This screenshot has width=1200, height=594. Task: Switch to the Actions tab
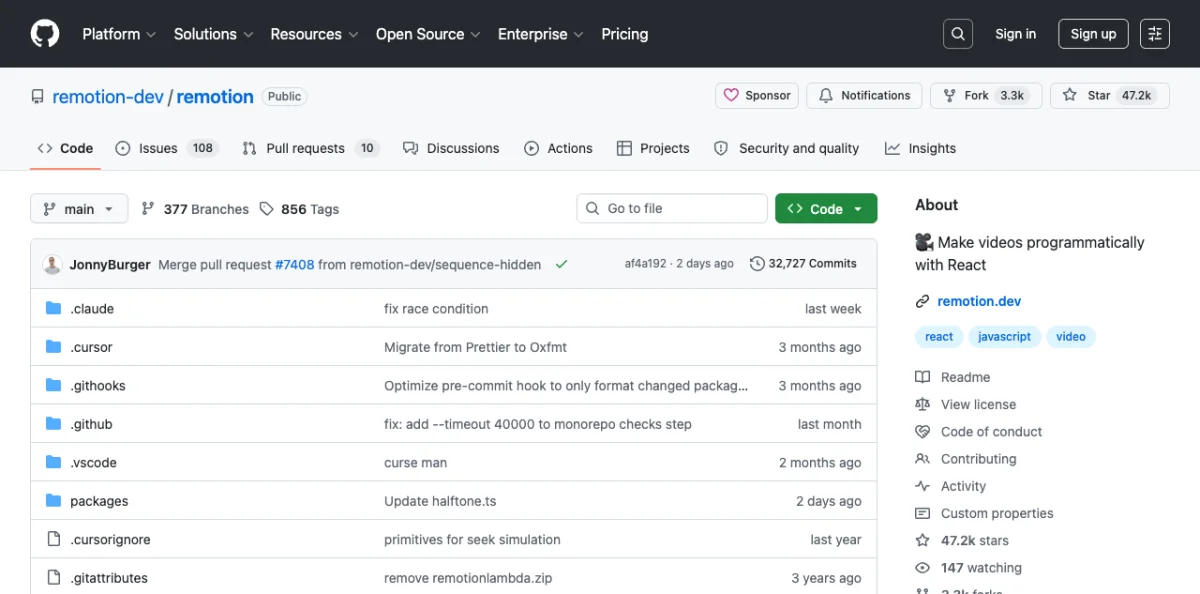point(559,148)
